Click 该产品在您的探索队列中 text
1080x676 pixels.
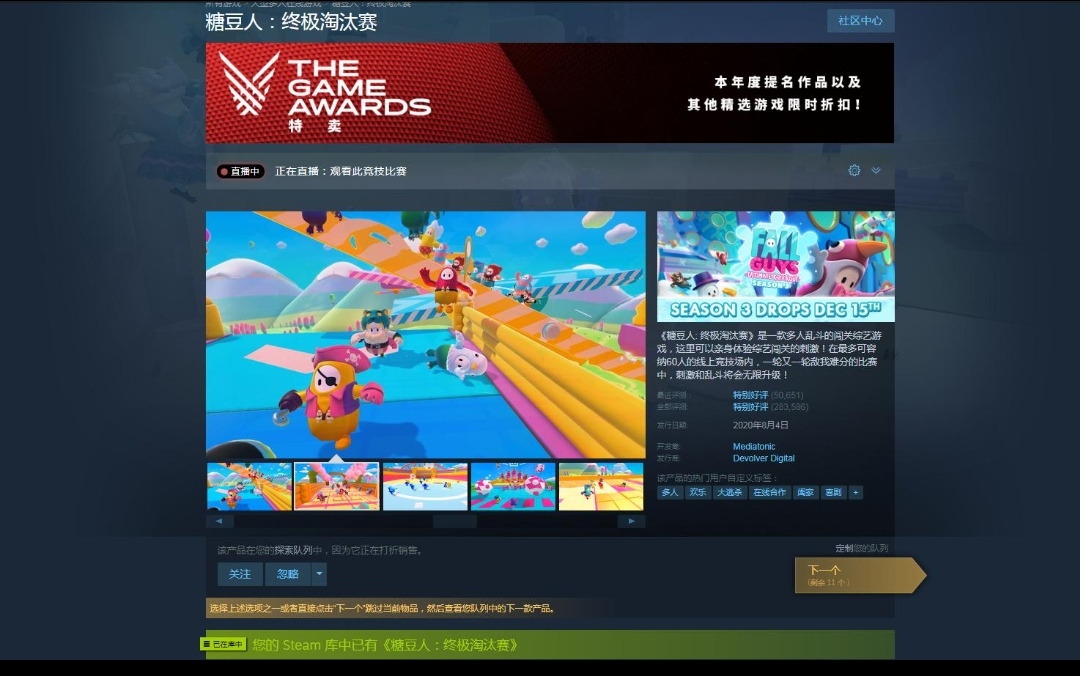[320, 550]
